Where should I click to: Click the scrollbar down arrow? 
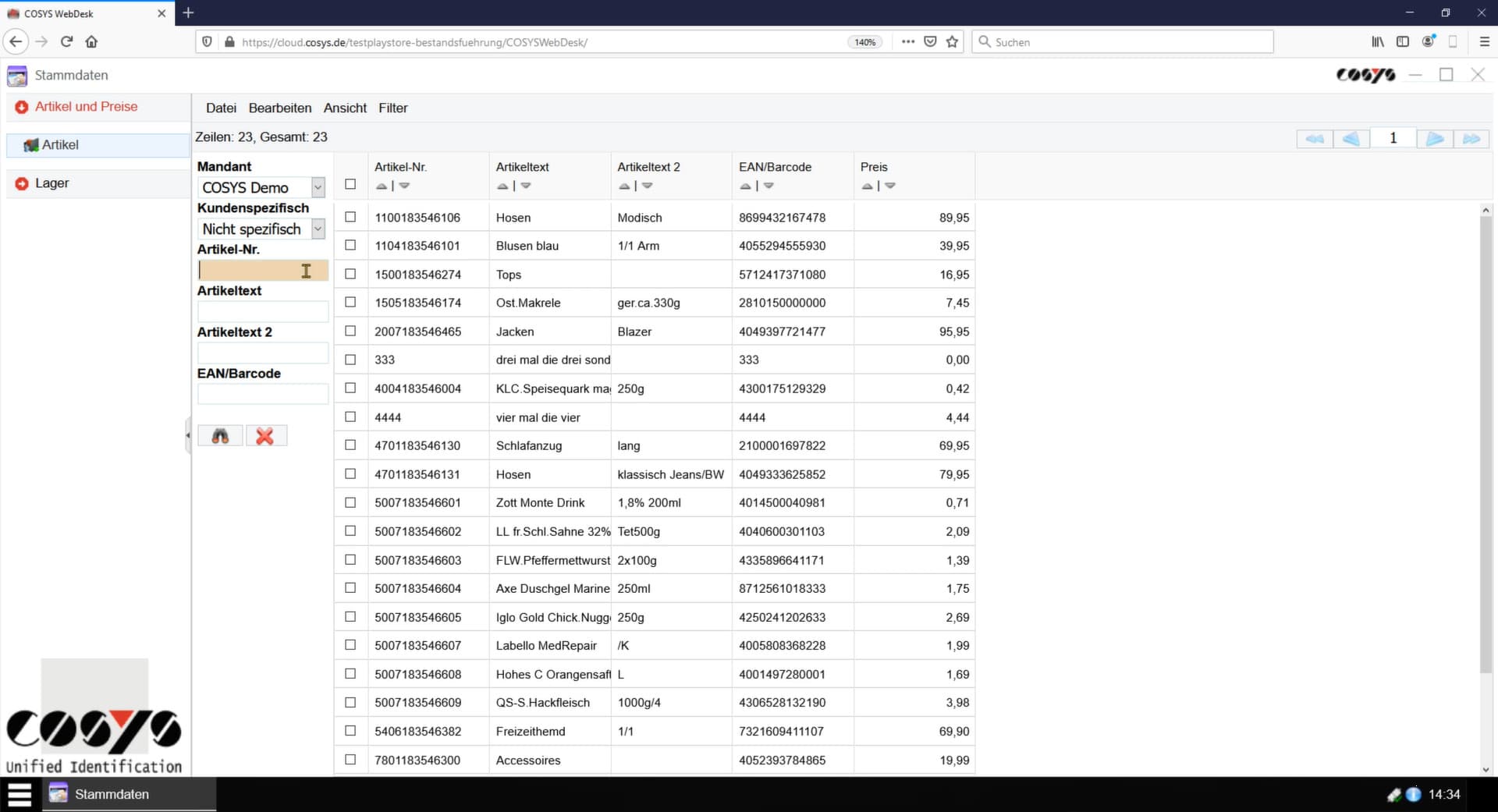pos(1486,770)
